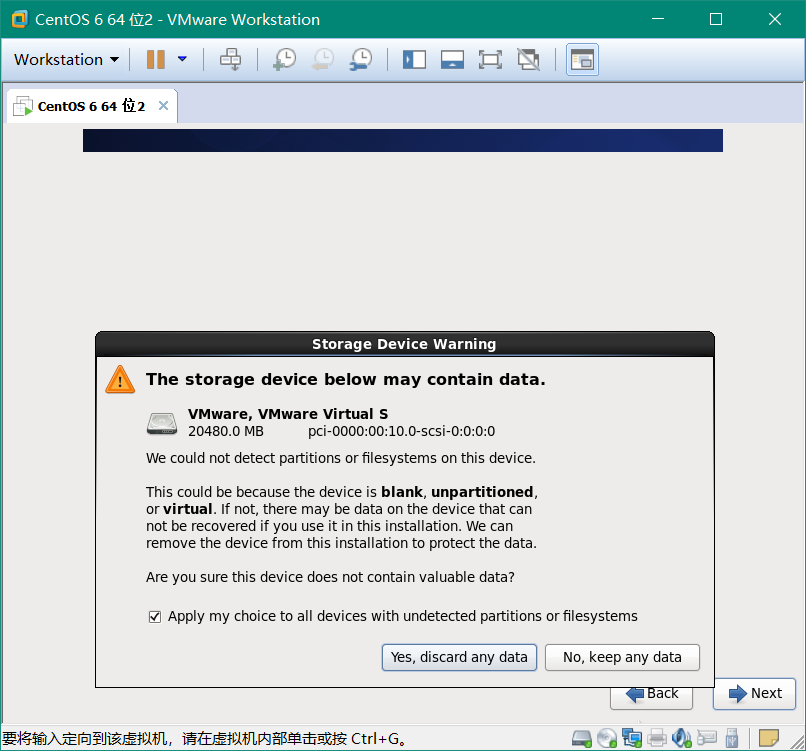Viewport: 806px width, 751px height.
Task: Toggle the thumbnail bar view
Action: pos(452,60)
